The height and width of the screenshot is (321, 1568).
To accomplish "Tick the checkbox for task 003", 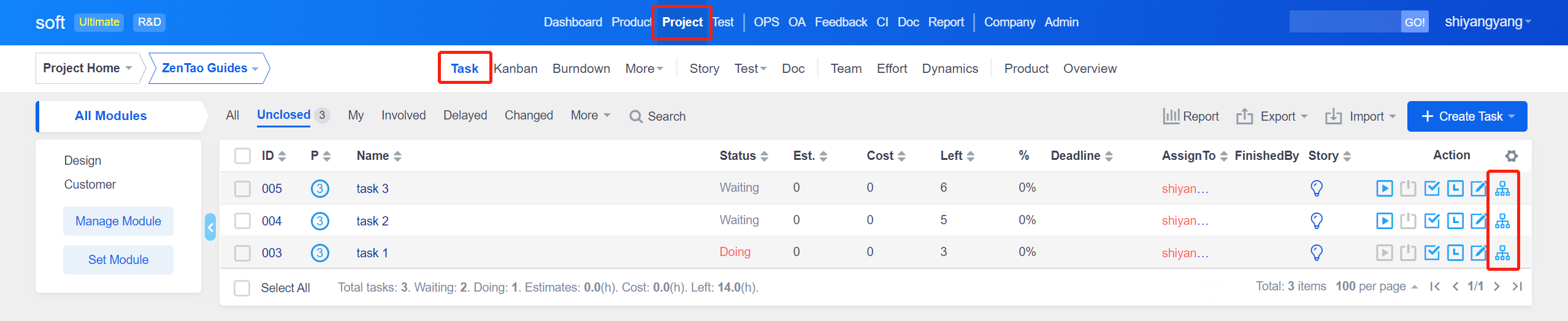I will [243, 253].
